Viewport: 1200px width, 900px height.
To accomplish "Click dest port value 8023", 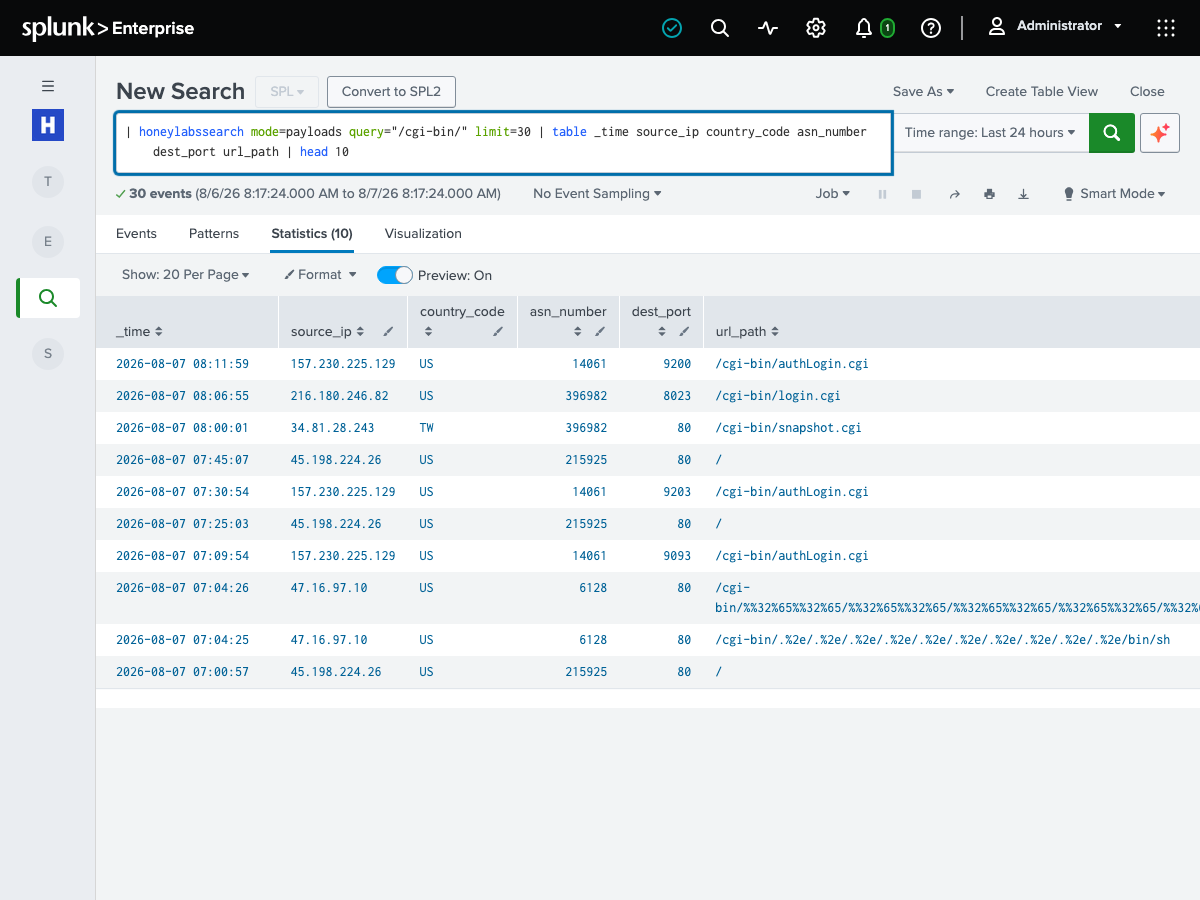I will pos(676,396).
